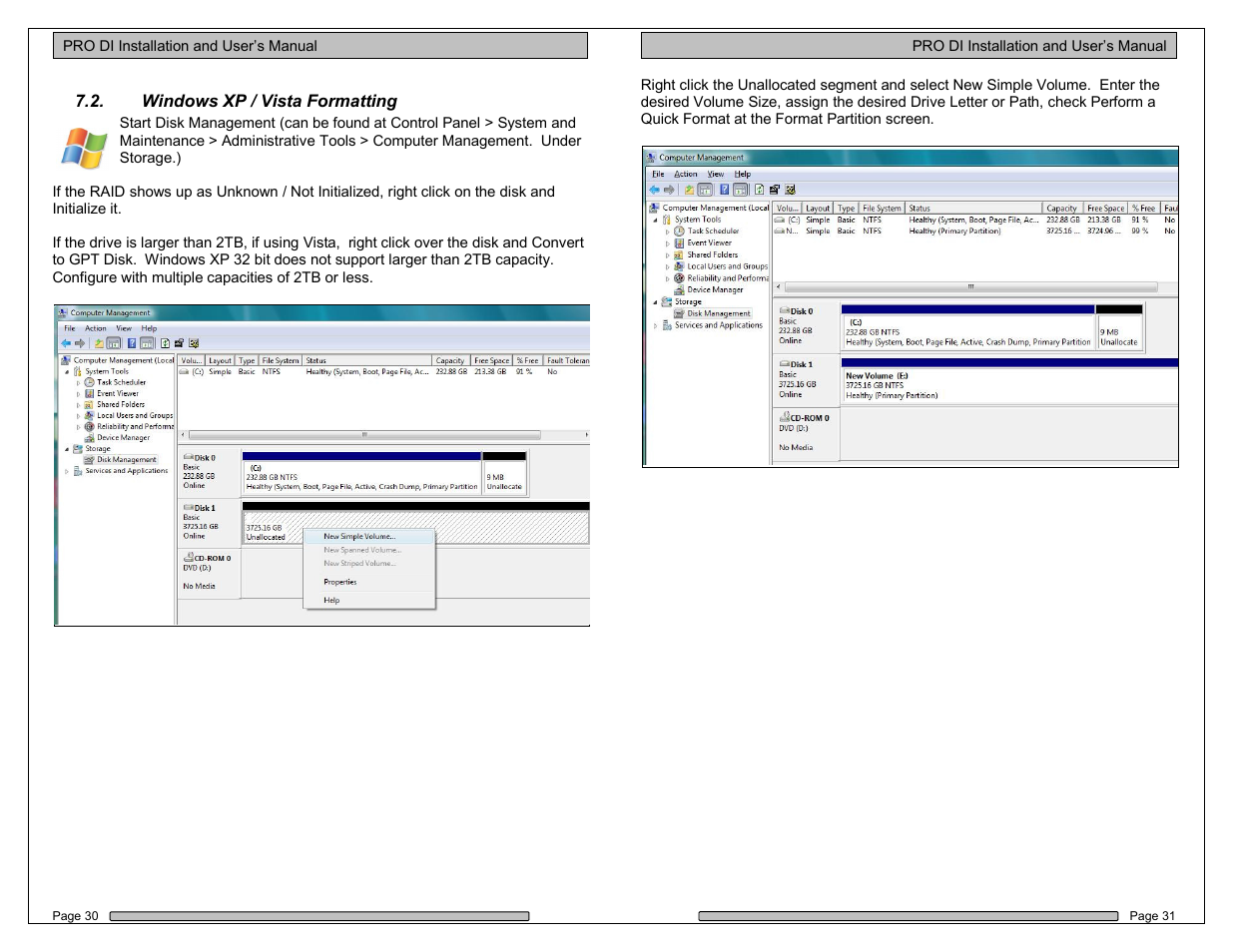The image size is (1233, 952).
Task: Open the Help menu in page 31 screenshot menu bar
Action: (x=743, y=174)
